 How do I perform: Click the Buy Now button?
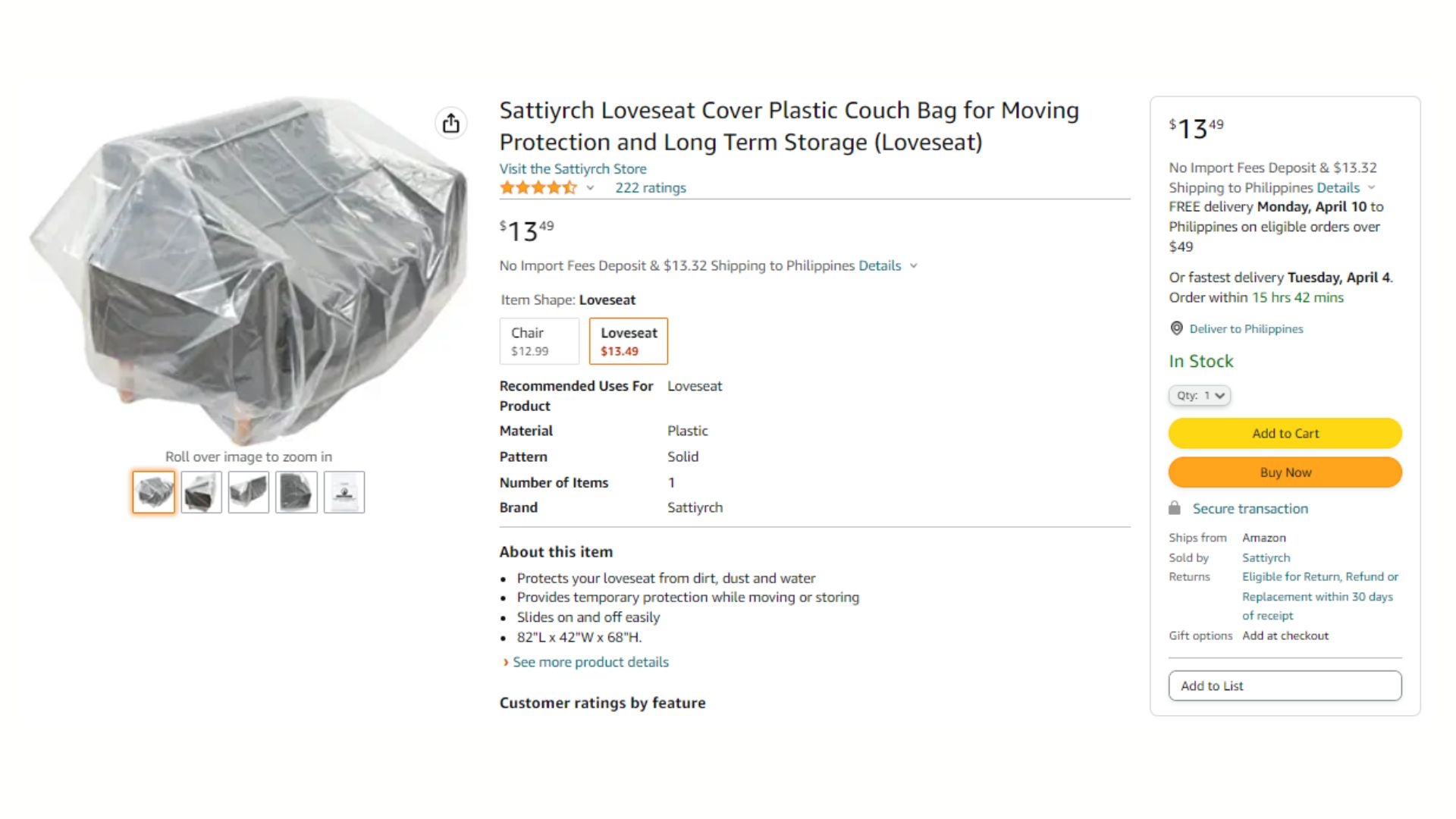click(1285, 472)
